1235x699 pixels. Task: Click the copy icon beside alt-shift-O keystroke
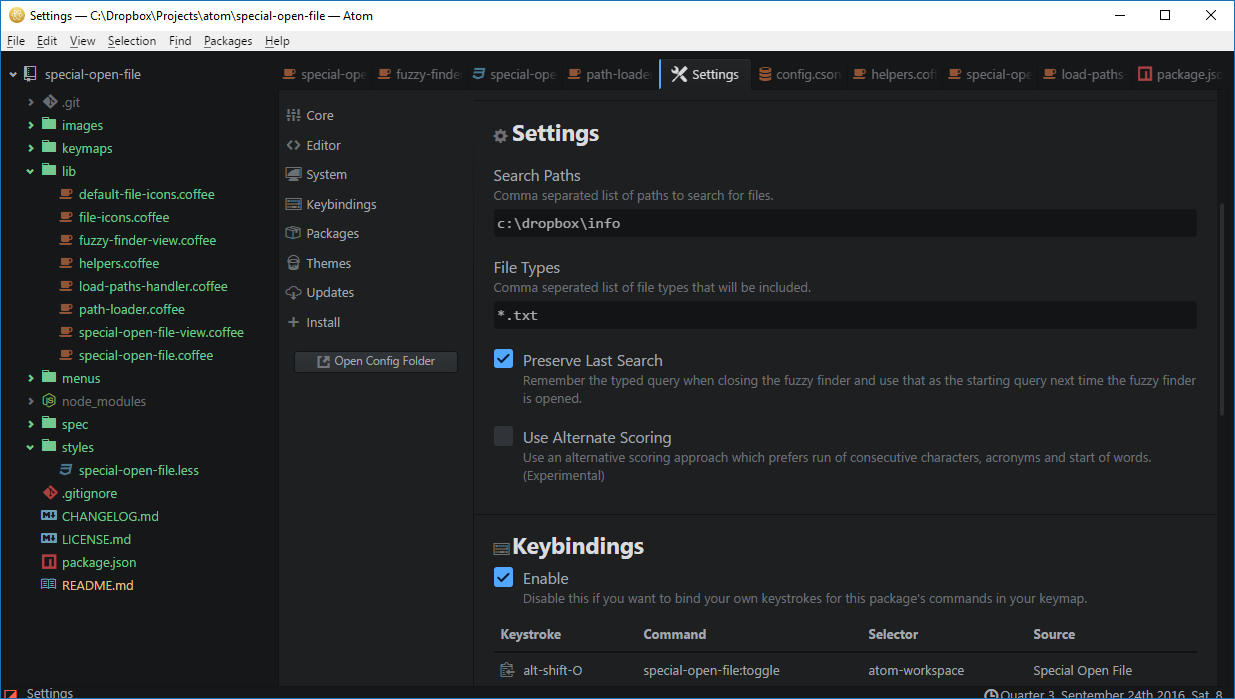[x=506, y=670]
